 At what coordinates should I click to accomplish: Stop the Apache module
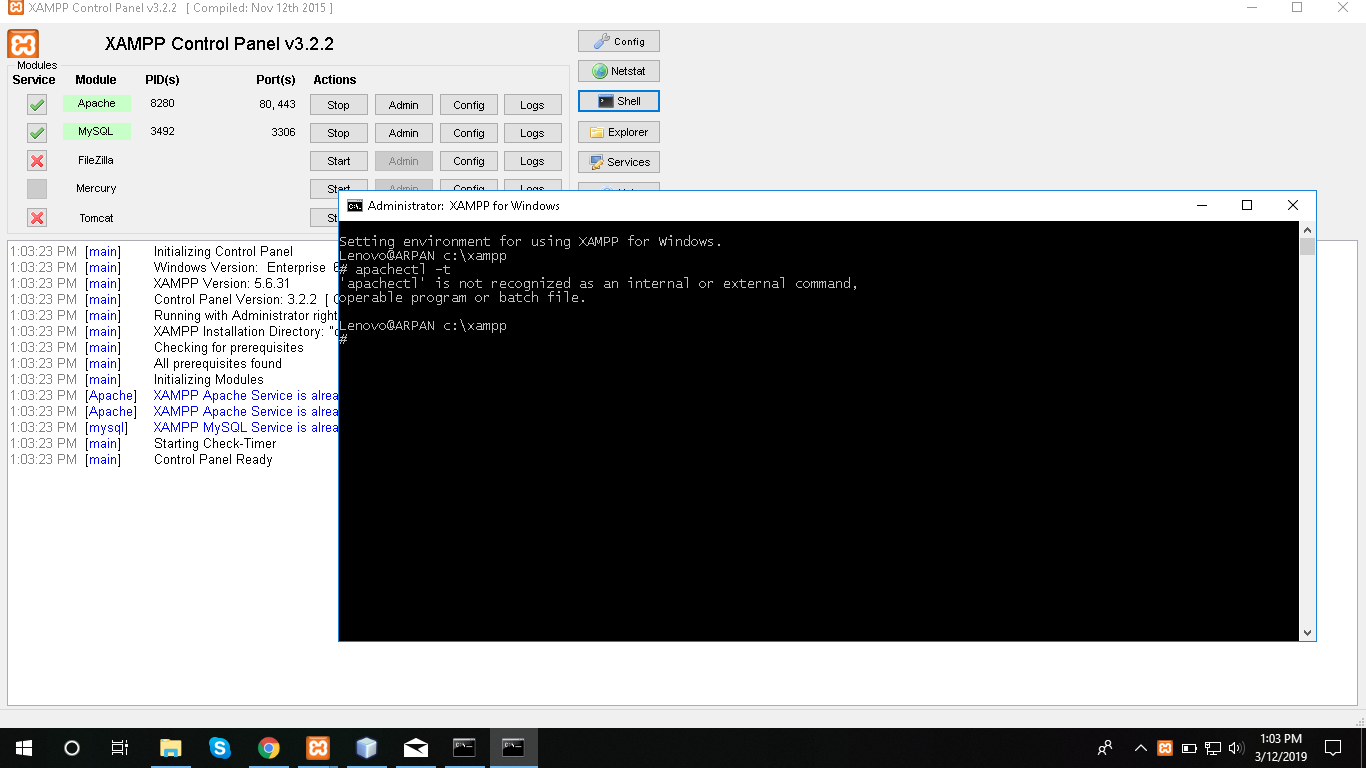(x=338, y=104)
